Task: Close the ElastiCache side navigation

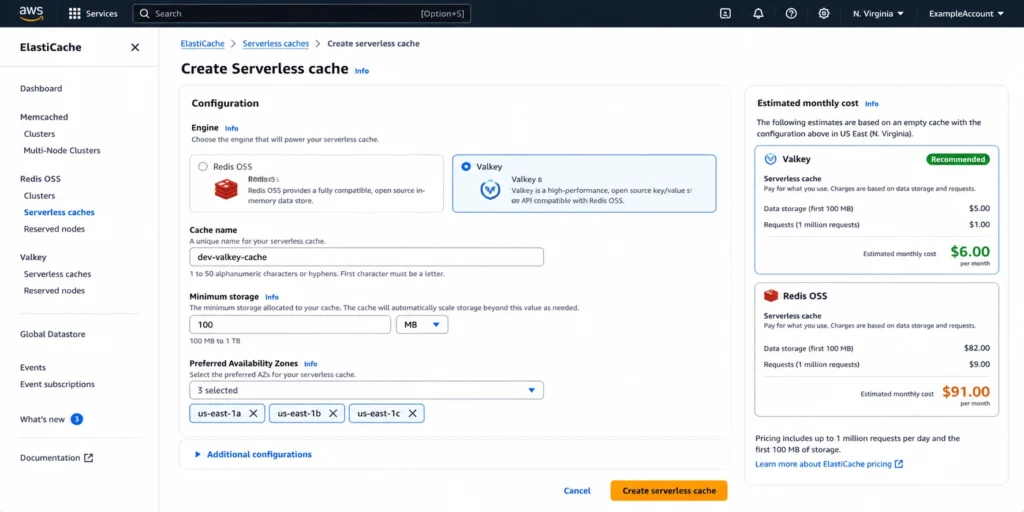Action: coord(135,47)
